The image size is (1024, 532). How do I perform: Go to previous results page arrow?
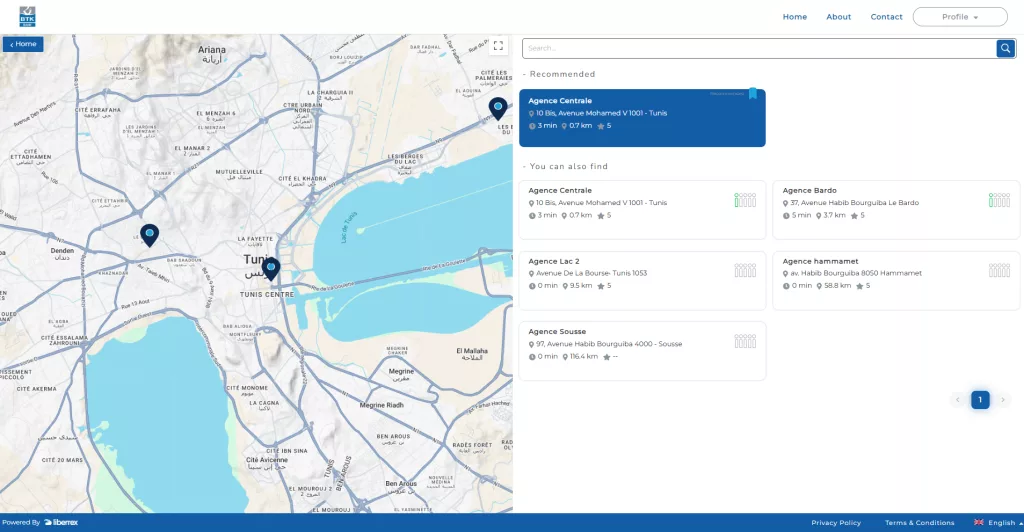click(x=958, y=399)
